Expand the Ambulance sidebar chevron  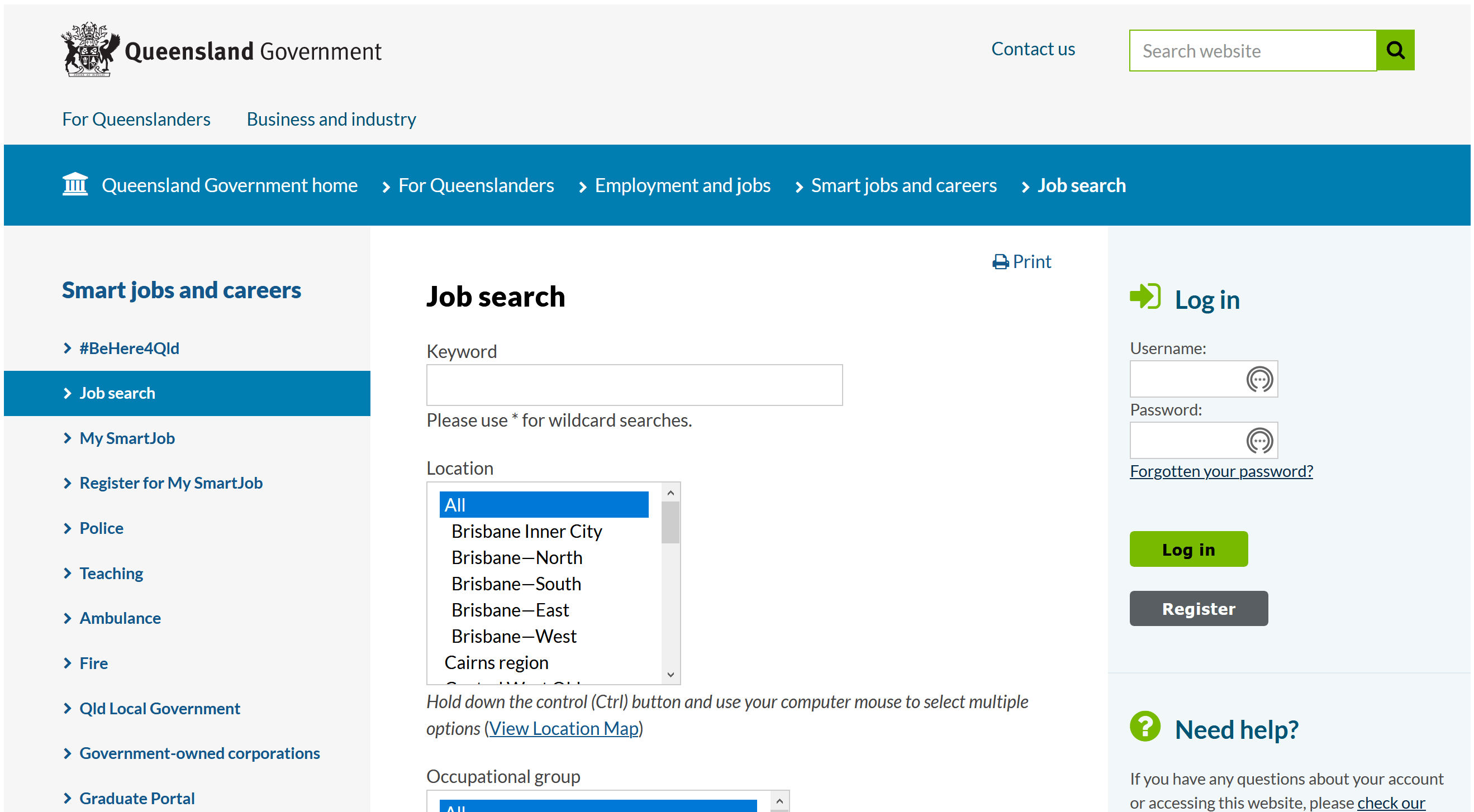(x=67, y=618)
